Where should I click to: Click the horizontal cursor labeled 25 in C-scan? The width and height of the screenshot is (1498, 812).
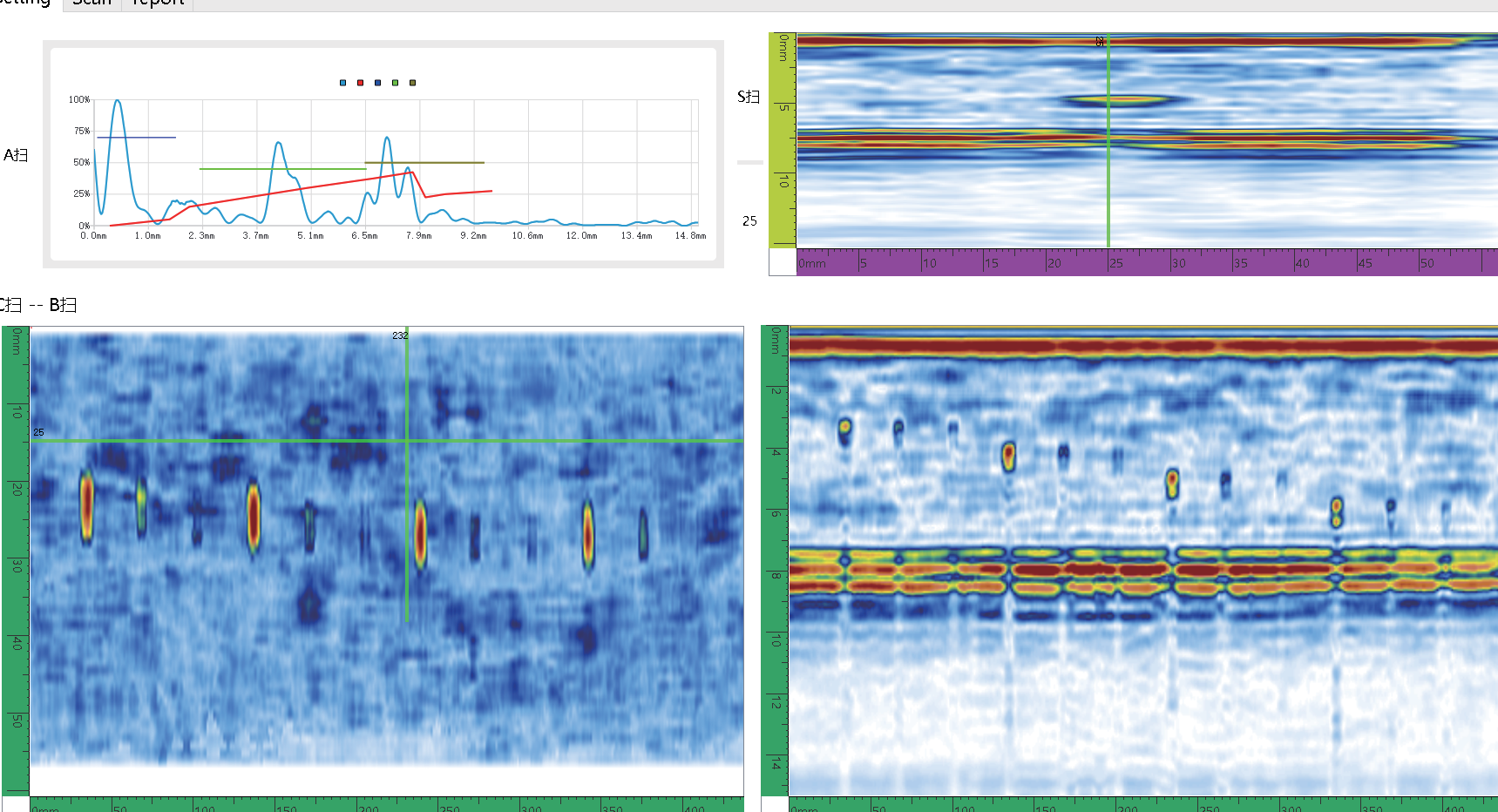(387, 440)
